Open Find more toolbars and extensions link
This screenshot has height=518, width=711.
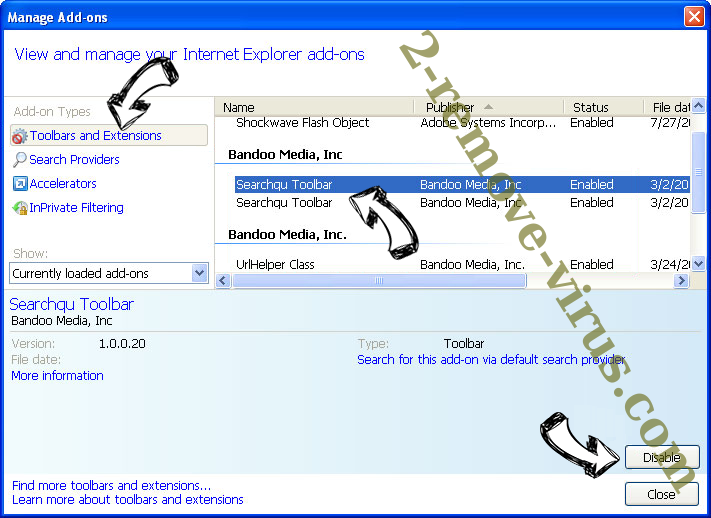pos(112,486)
